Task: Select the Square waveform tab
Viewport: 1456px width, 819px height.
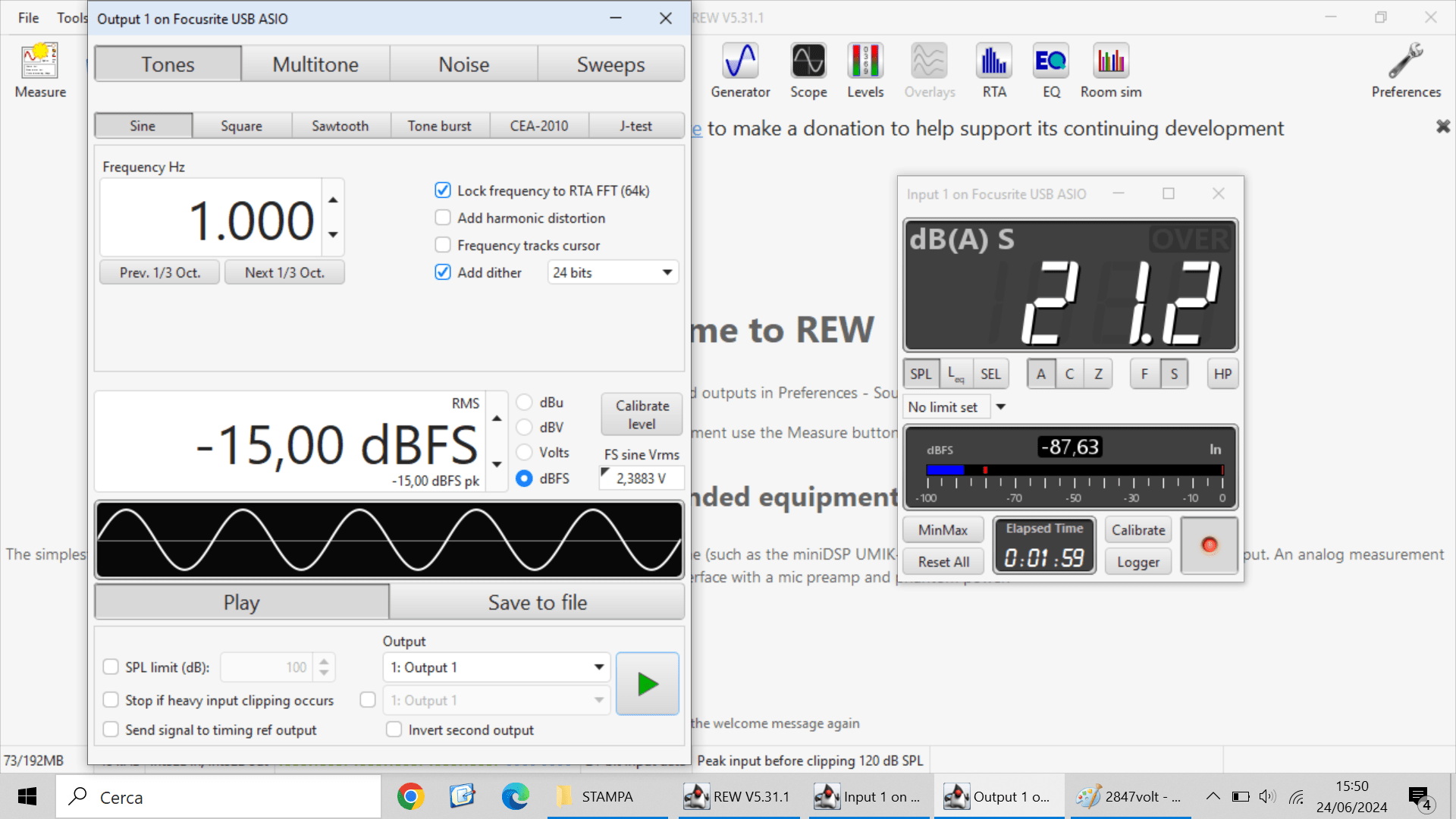Action: point(241,126)
